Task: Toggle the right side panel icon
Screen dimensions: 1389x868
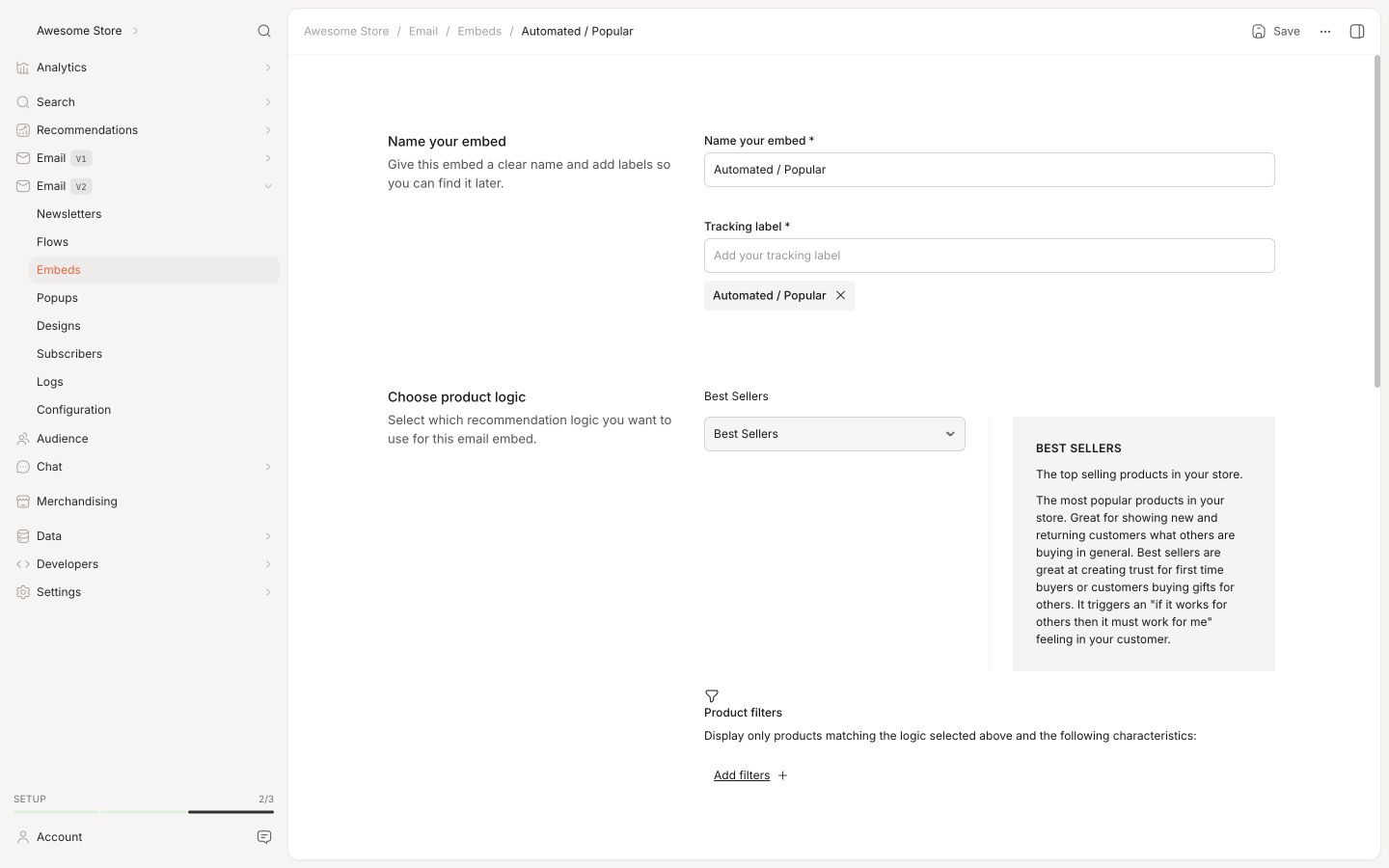Action: coord(1357,32)
